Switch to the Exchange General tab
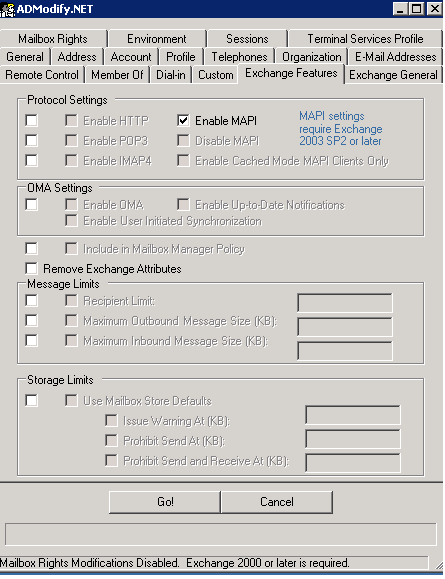The width and height of the screenshot is (445, 579). pyautogui.click(x=393, y=75)
